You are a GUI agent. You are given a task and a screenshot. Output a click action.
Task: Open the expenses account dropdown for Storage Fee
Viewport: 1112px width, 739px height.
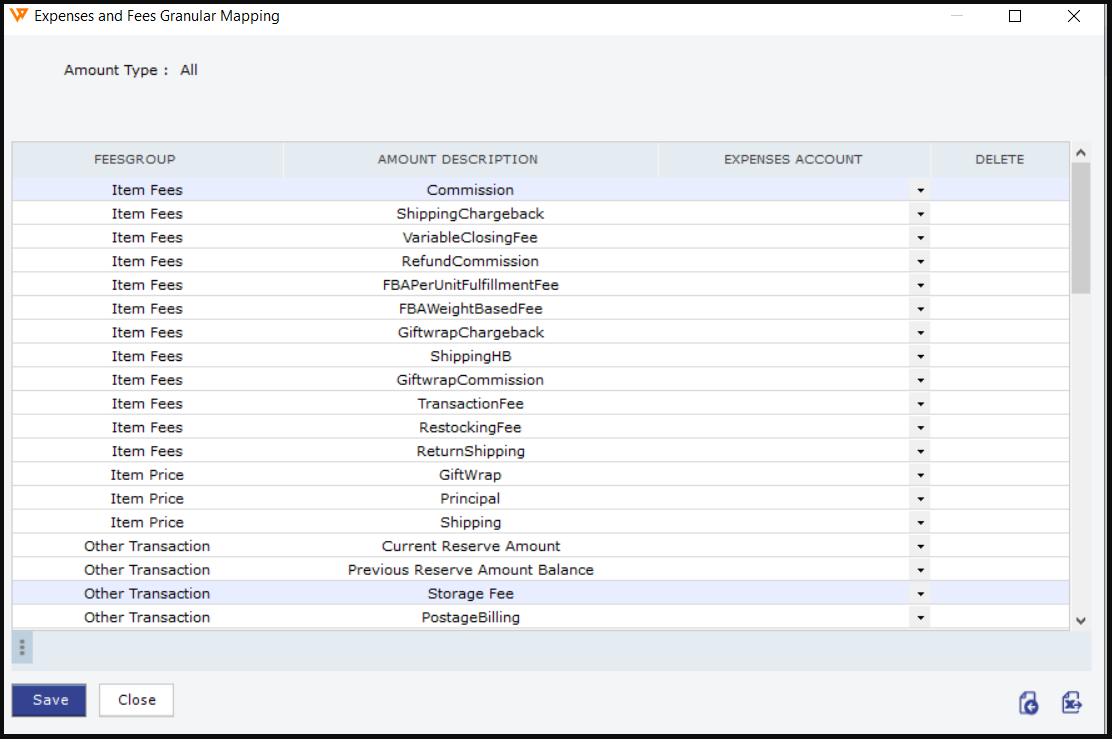pos(919,594)
